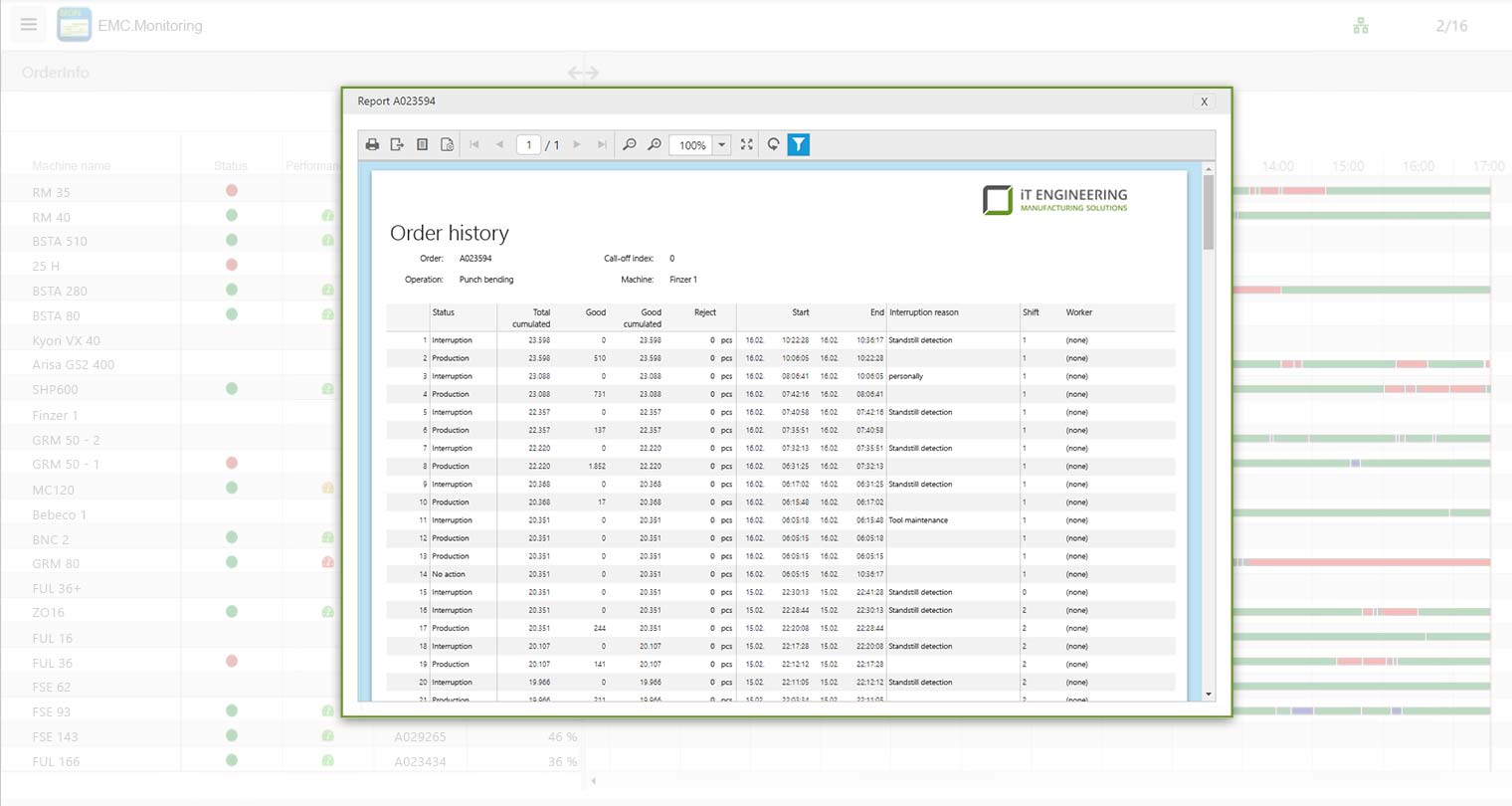
Task: Open the 100% zoom level dropdown
Action: (x=722, y=145)
